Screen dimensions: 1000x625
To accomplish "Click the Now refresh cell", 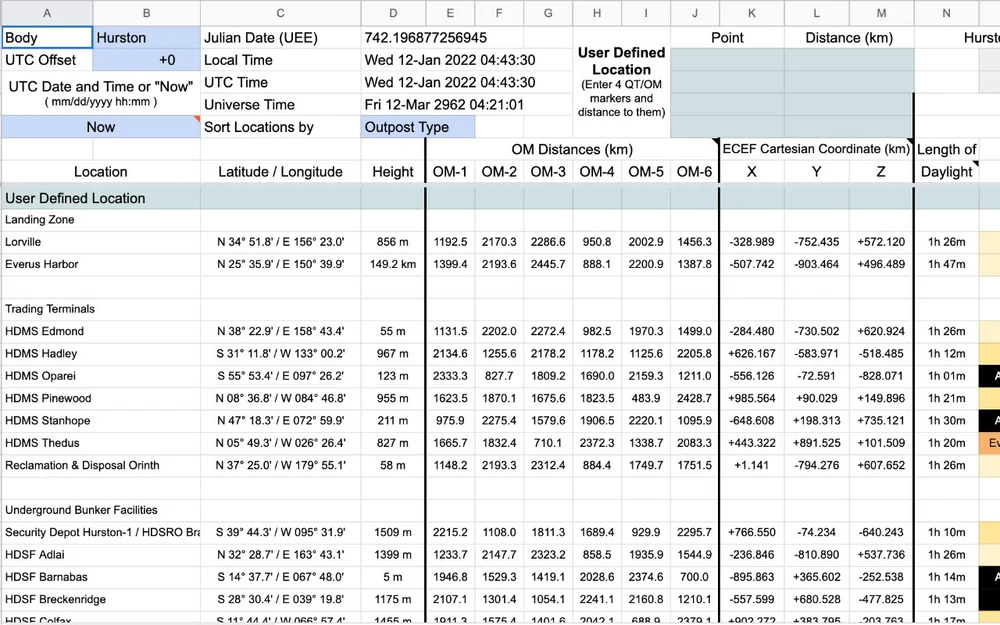I will pyautogui.click(x=100, y=127).
